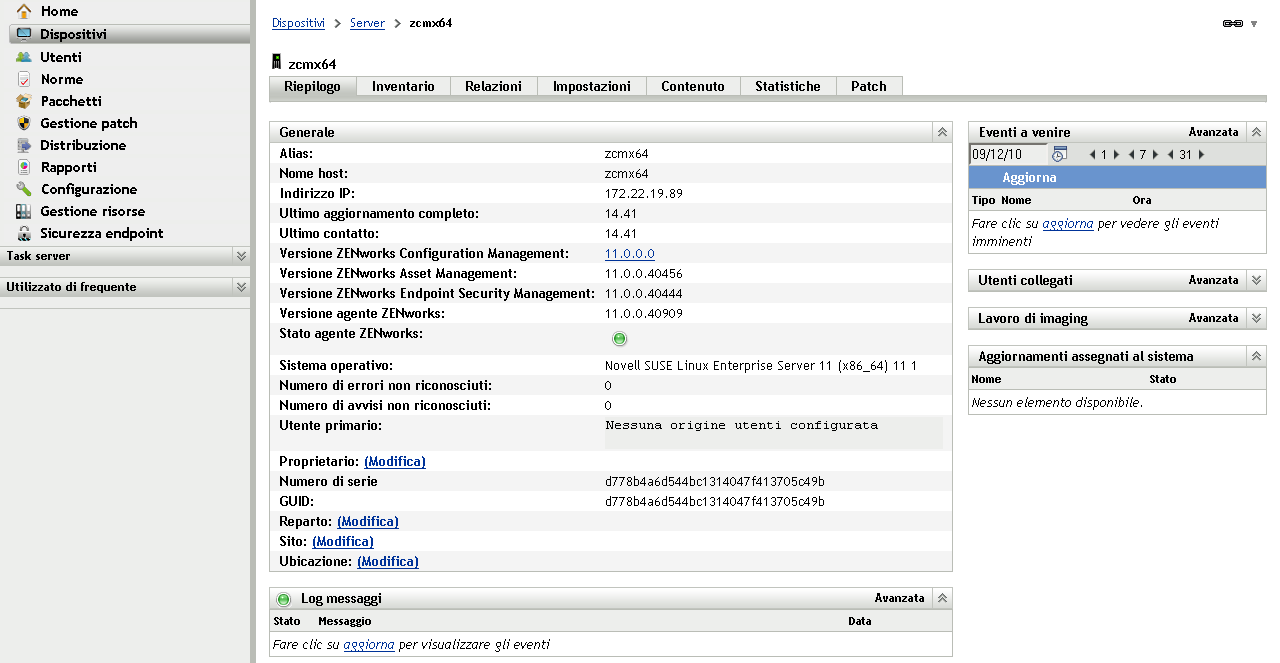Click the Rapporti report icon
Screen dimensions: 1280x663
pos(24,167)
